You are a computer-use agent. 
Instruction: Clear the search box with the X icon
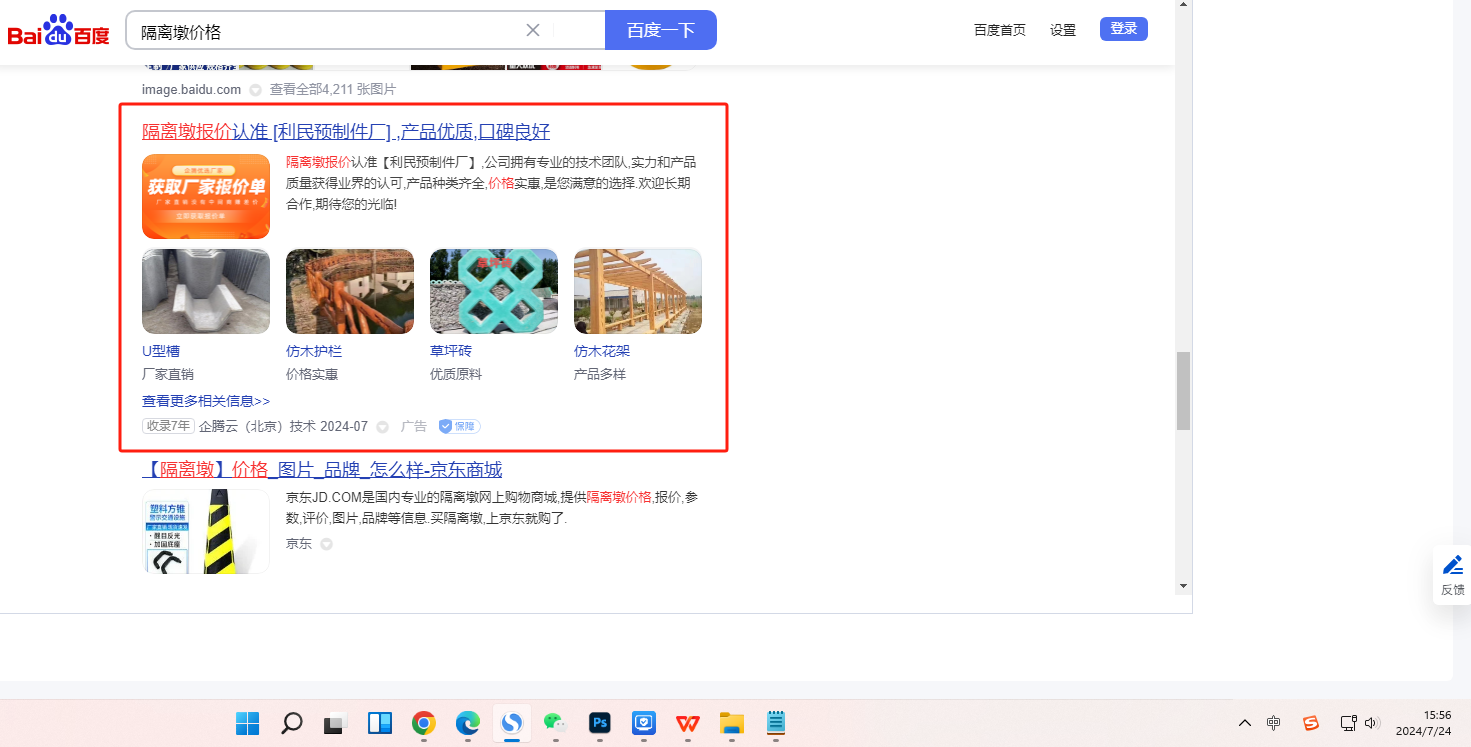[533, 30]
